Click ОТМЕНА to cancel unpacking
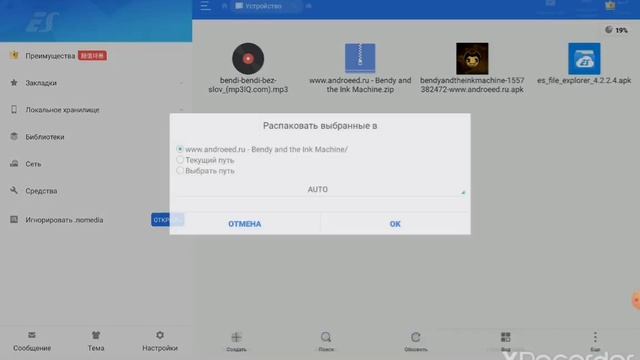Viewport: 640px width, 360px height. [244, 224]
